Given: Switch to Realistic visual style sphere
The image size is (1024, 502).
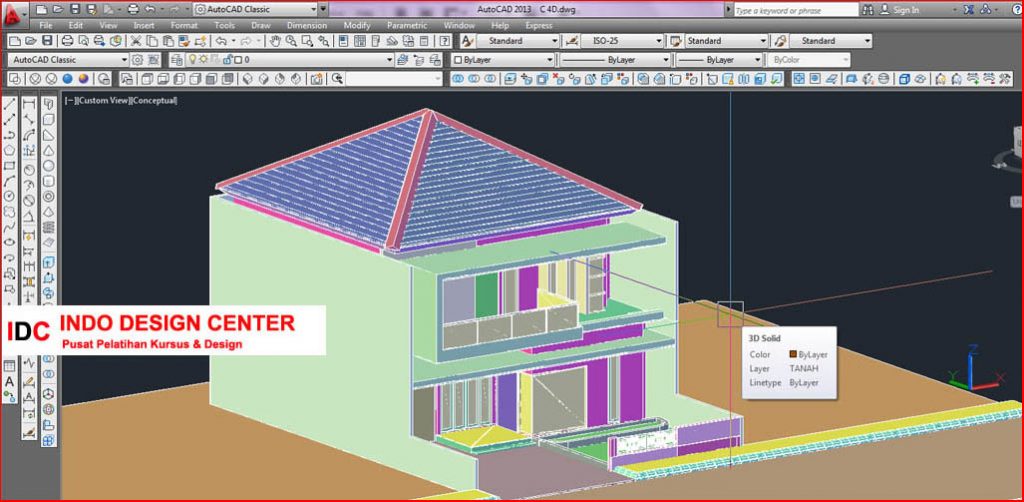Looking at the screenshot, I should [67, 79].
